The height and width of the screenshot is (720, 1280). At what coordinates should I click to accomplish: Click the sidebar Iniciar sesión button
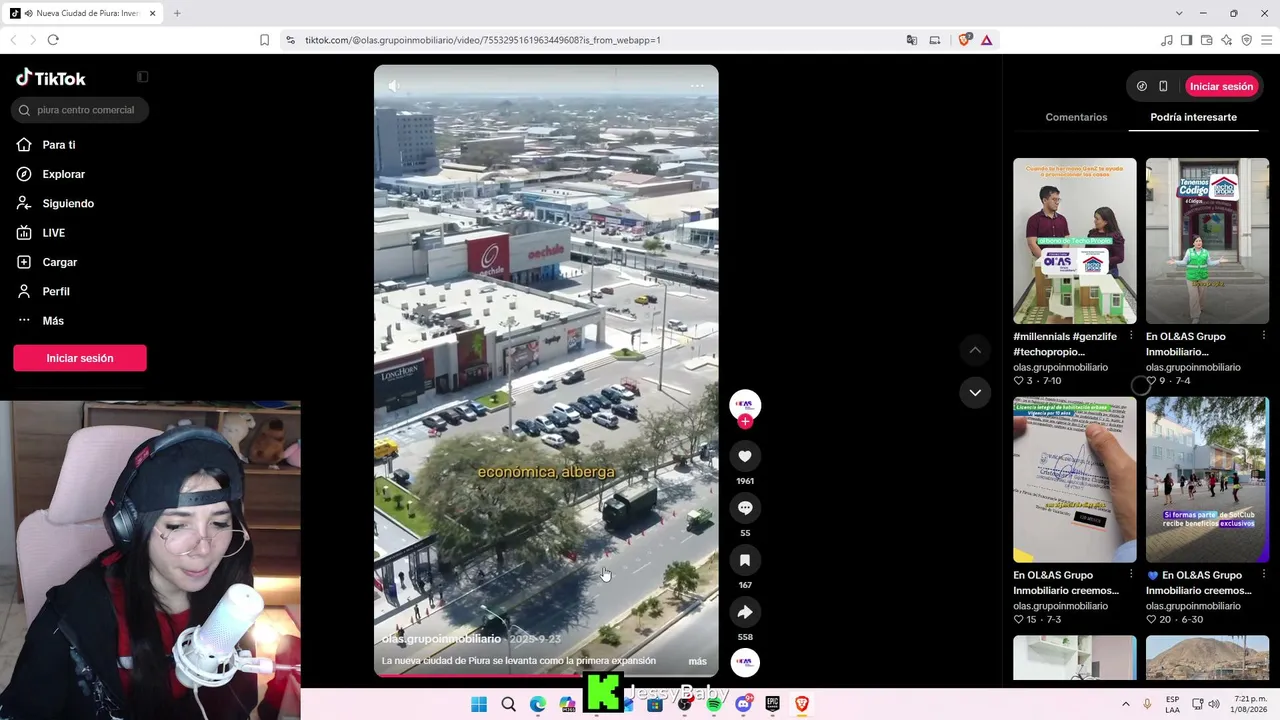pos(80,358)
